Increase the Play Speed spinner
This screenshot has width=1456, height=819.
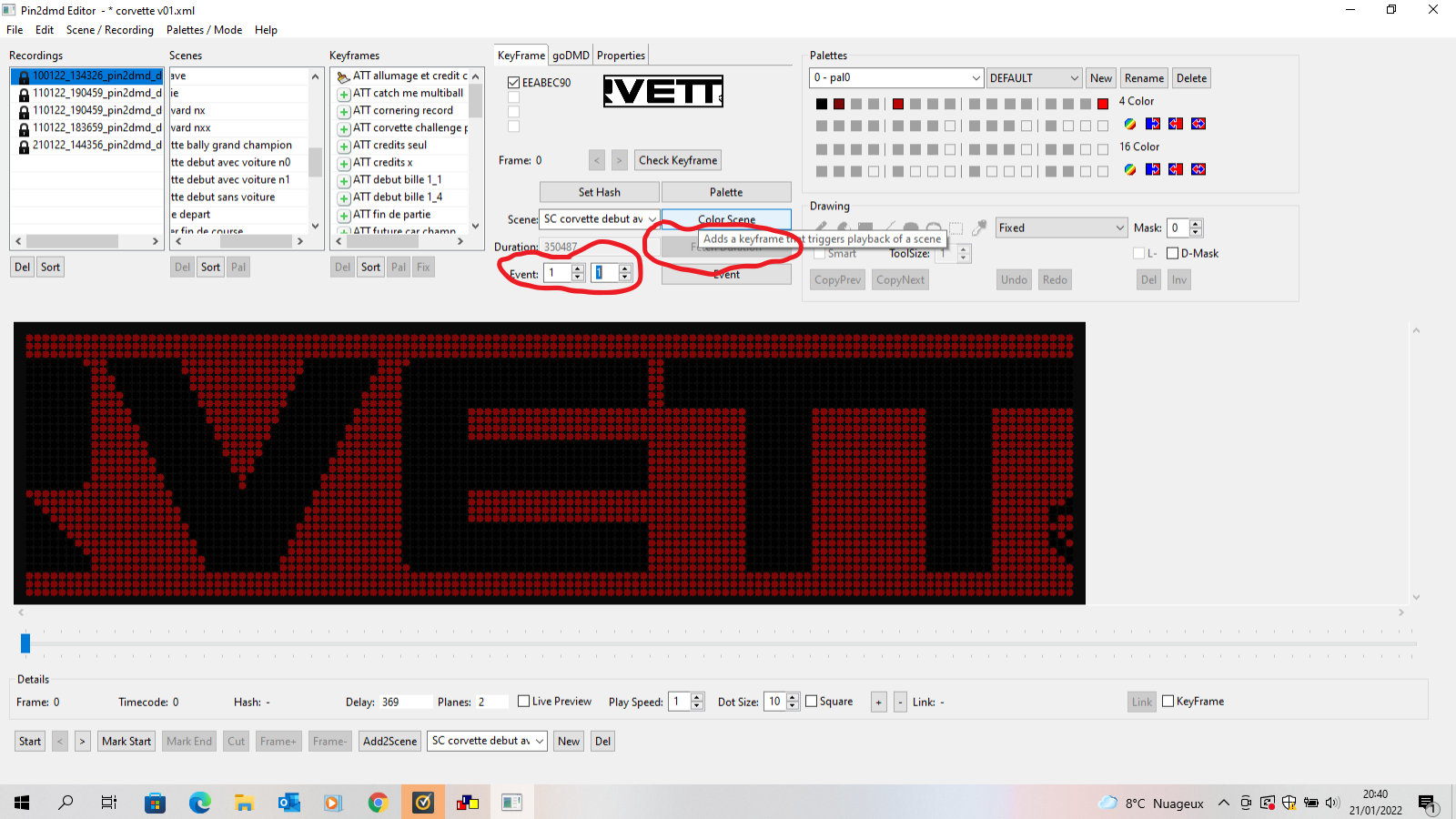pos(697,697)
